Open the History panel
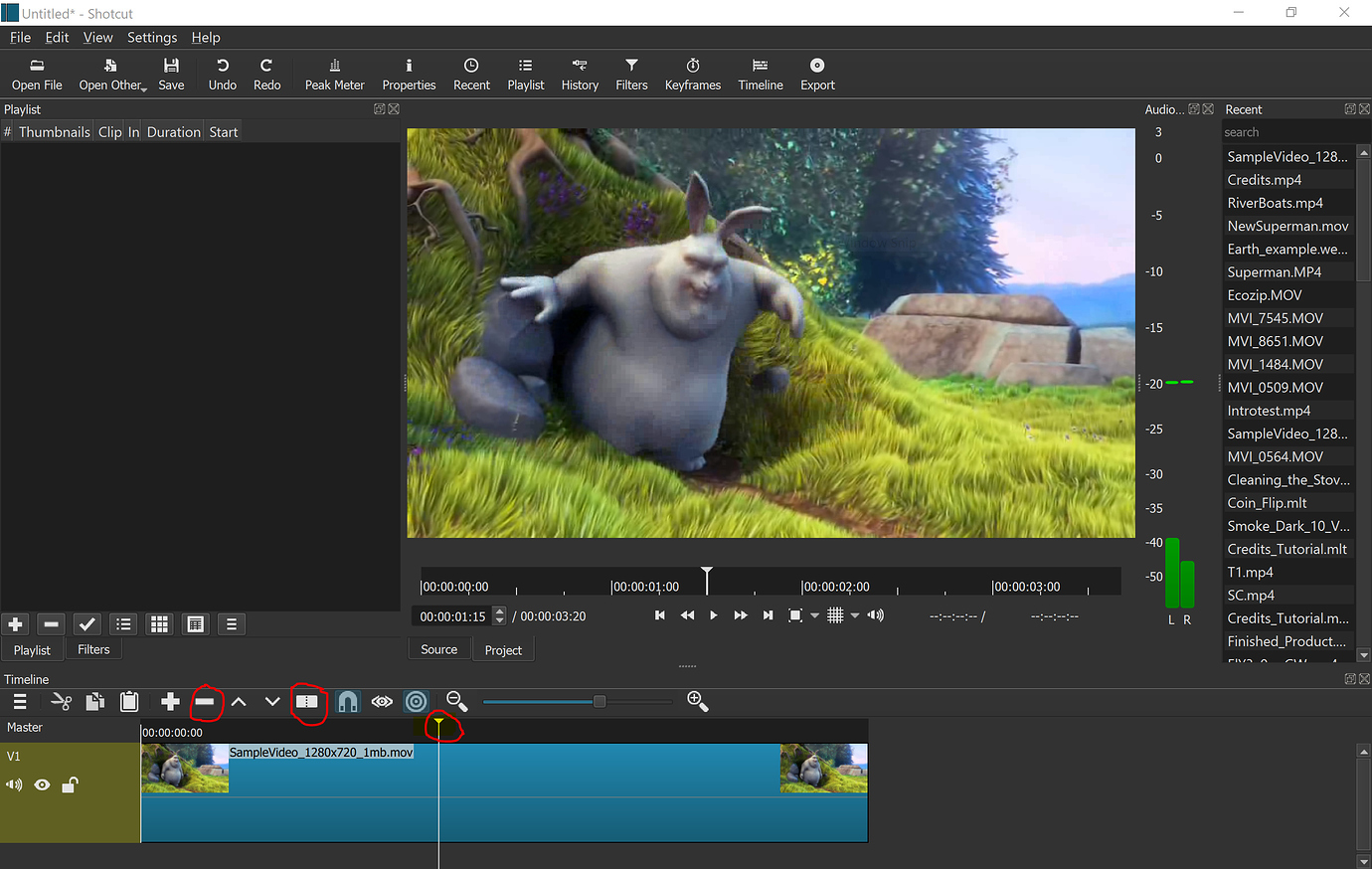1372x869 pixels. tap(580, 74)
